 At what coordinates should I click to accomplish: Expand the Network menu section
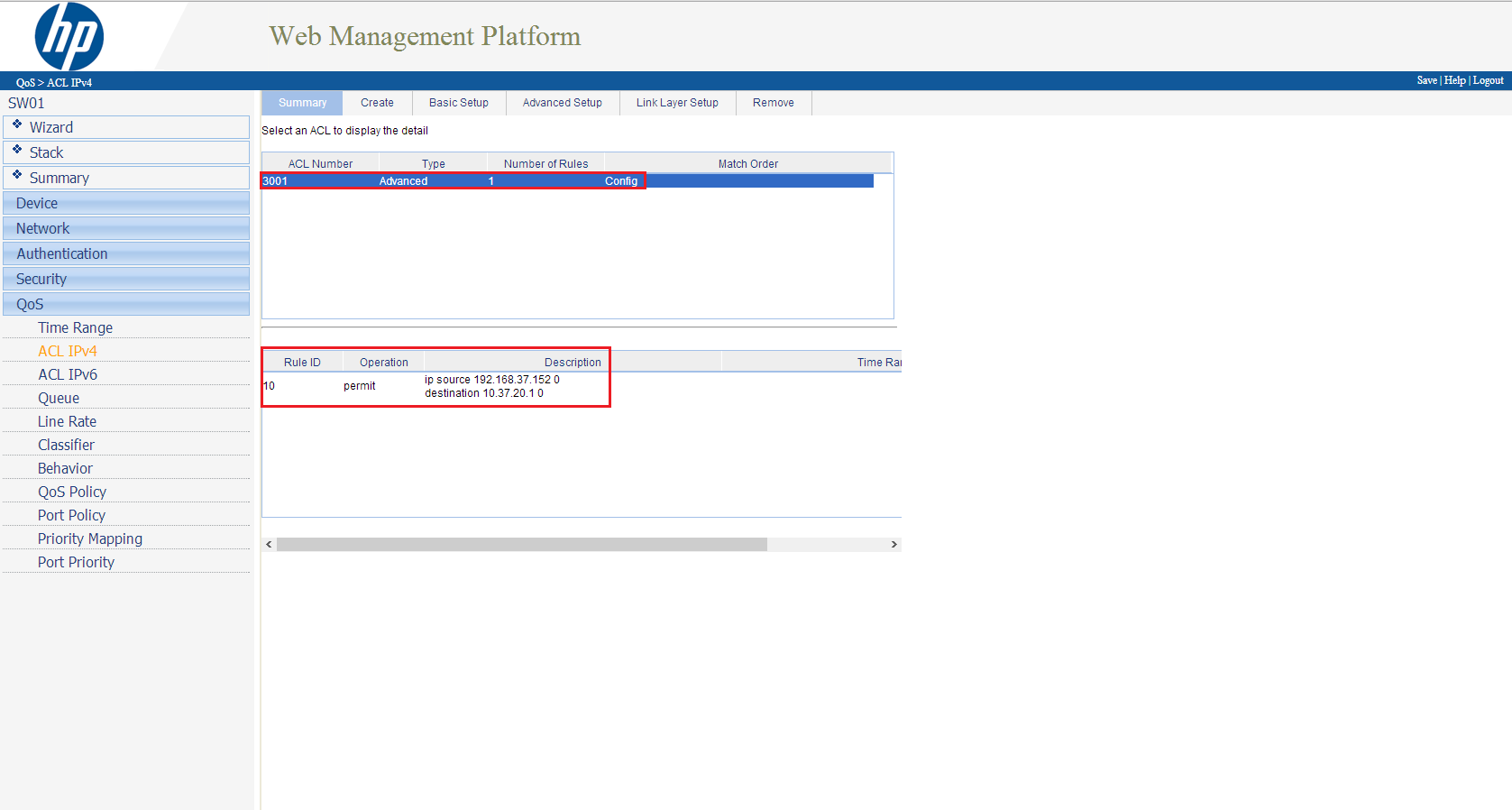(126, 228)
